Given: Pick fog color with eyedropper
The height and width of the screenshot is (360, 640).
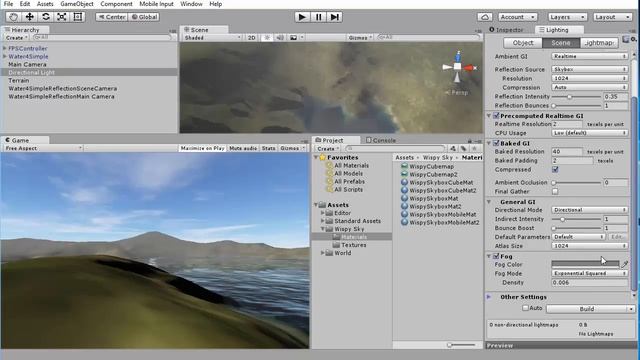Looking at the screenshot, I should [624, 264].
